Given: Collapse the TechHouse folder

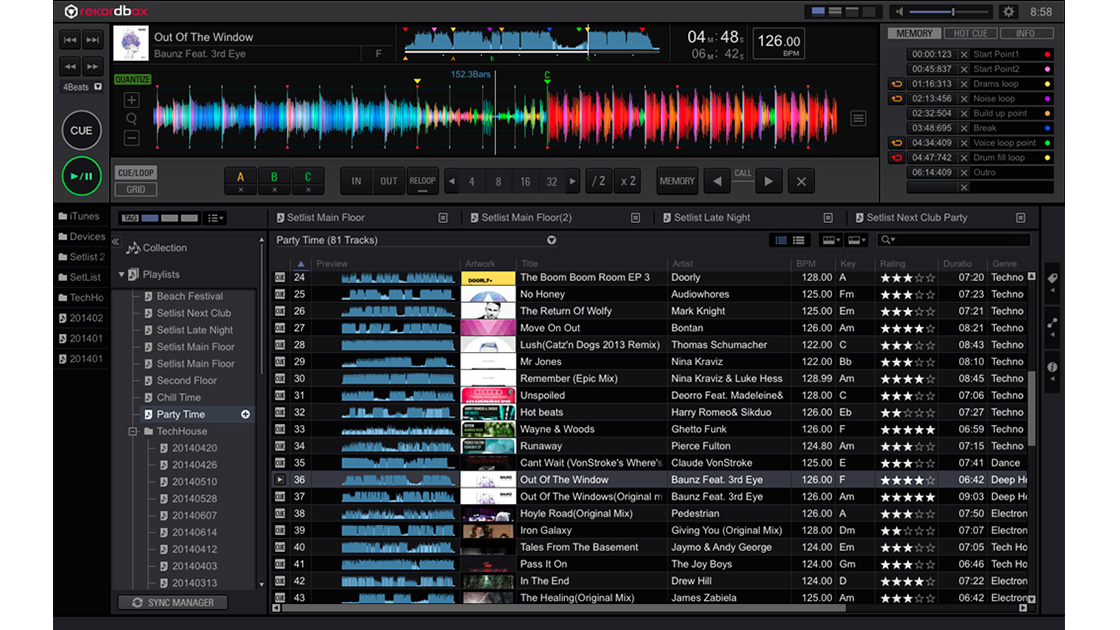Looking at the screenshot, I should [133, 431].
